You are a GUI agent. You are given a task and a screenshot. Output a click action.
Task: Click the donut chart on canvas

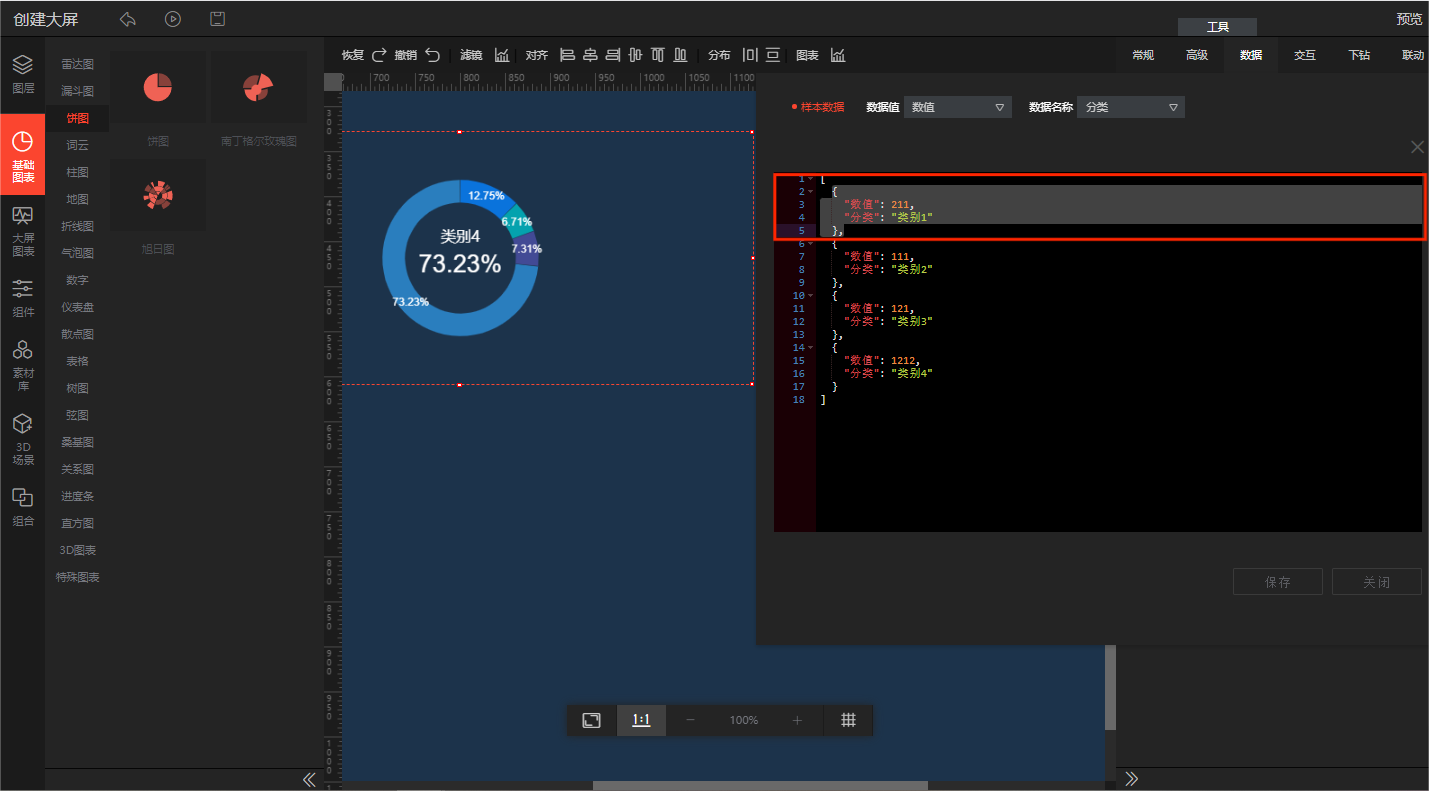(x=460, y=257)
